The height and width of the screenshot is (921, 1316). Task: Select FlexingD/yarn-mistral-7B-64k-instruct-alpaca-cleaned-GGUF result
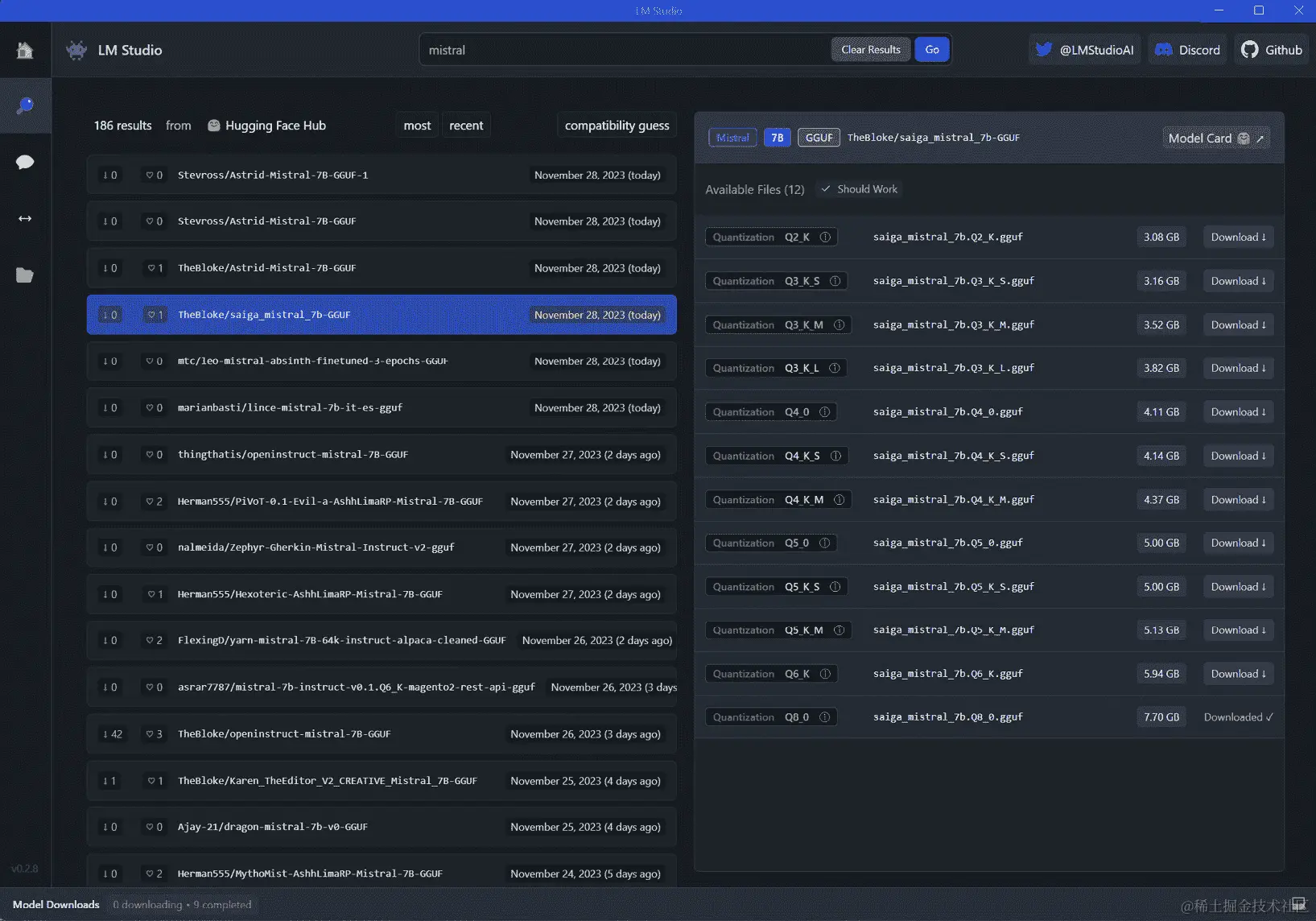click(x=382, y=641)
